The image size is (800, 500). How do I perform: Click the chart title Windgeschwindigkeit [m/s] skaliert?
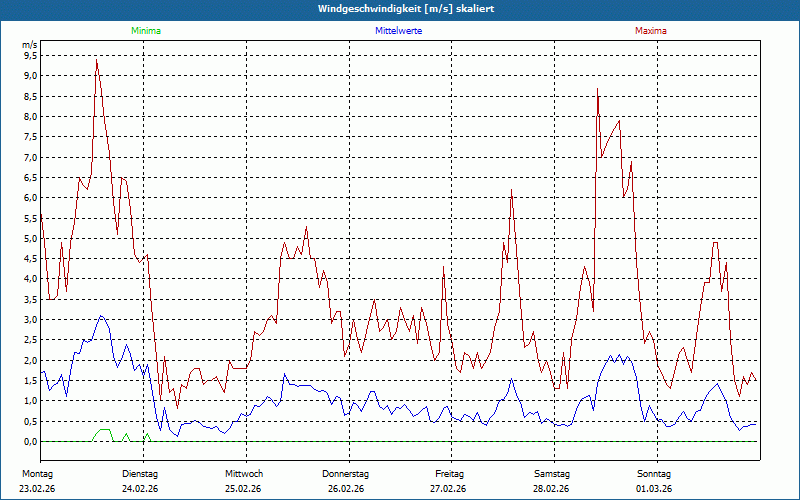(406, 9)
